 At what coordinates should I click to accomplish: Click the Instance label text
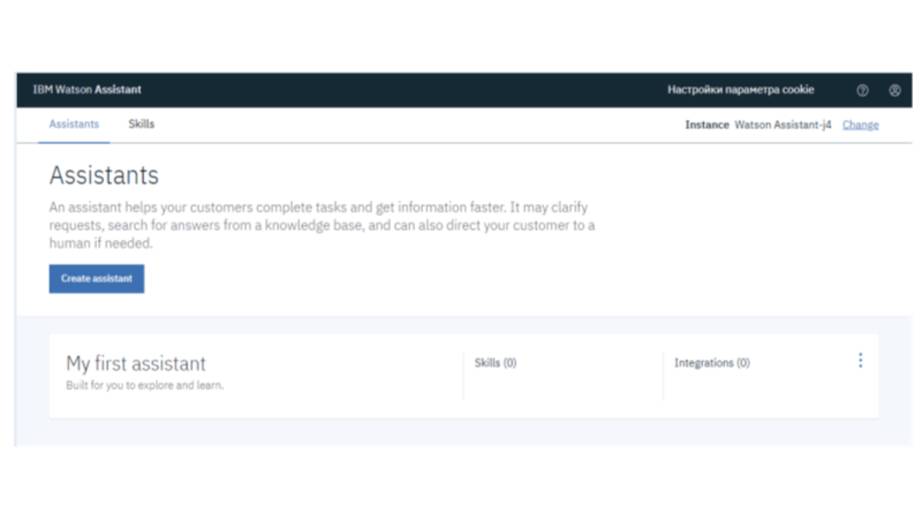tap(706, 125)
